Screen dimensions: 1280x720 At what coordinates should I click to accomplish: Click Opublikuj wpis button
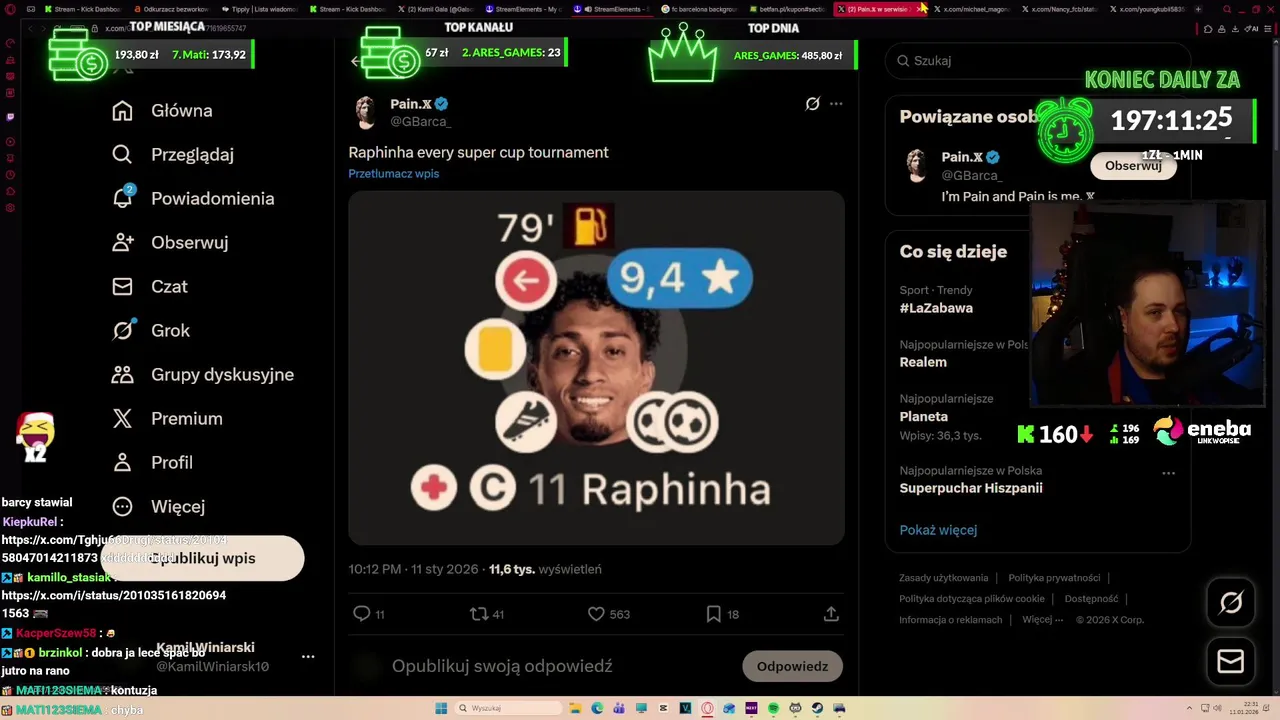tap(202, 558)
